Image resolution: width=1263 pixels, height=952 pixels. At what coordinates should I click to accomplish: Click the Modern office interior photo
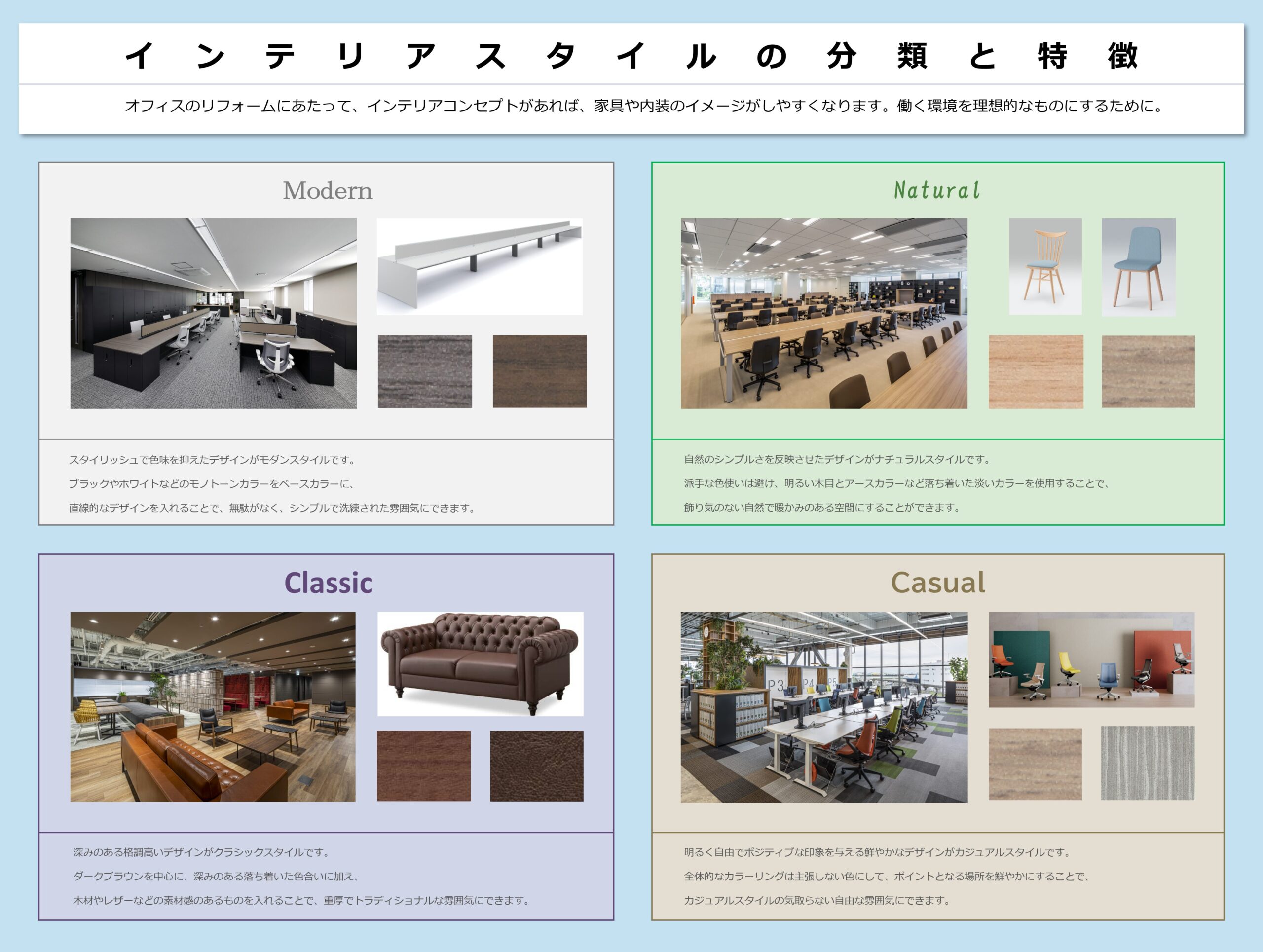coord(213,313)
